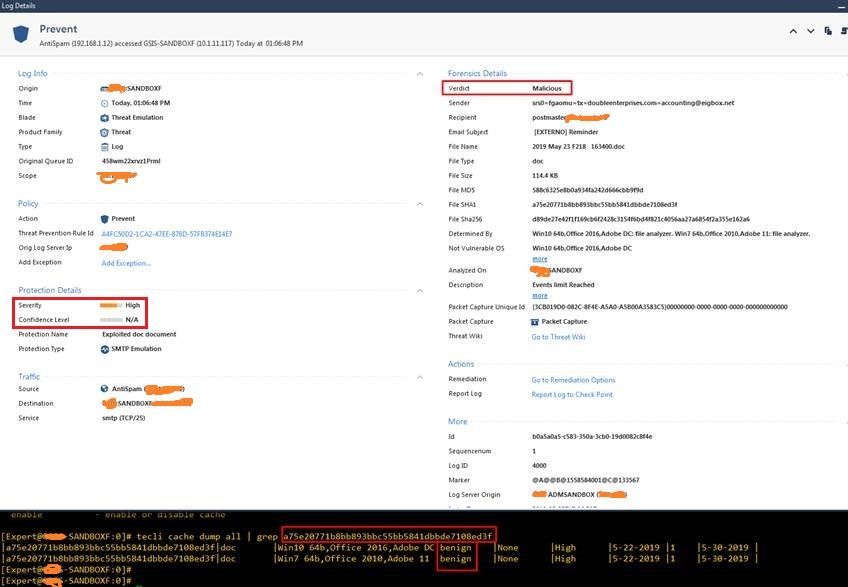Click Report Log to Check Point

point(572,394)
